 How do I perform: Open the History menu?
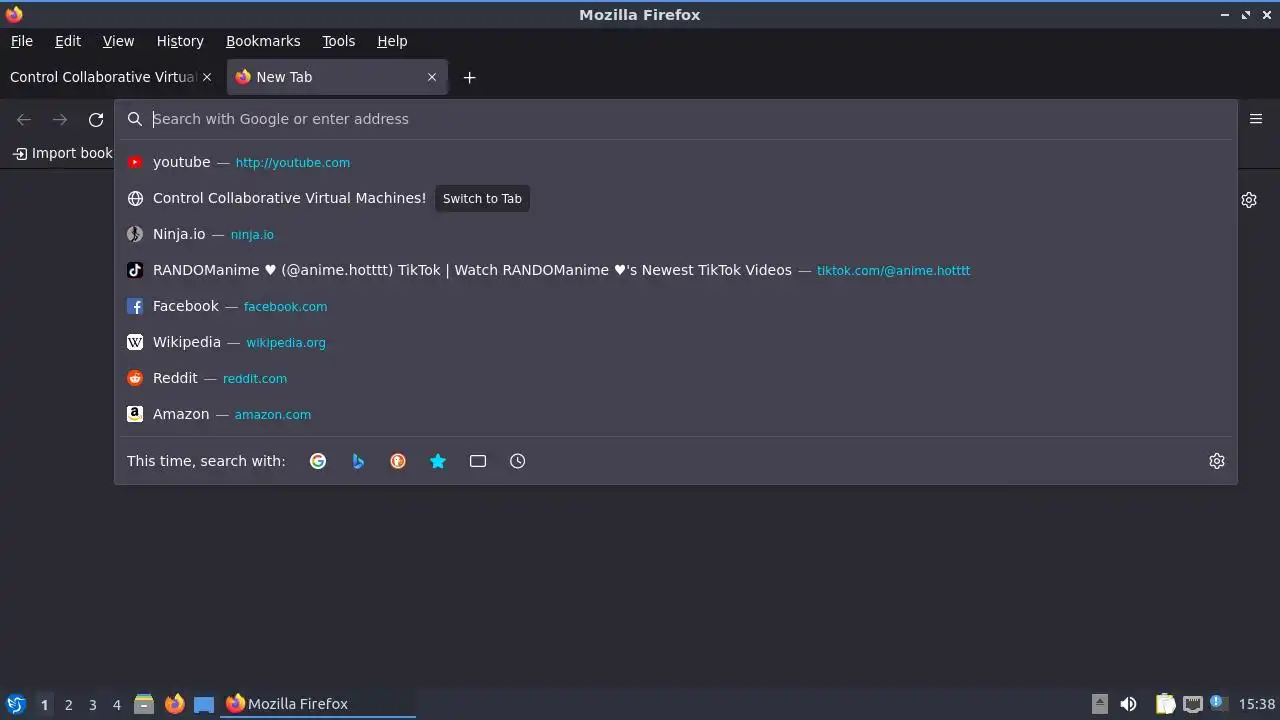pyautogui.click(x=180, y=41)
